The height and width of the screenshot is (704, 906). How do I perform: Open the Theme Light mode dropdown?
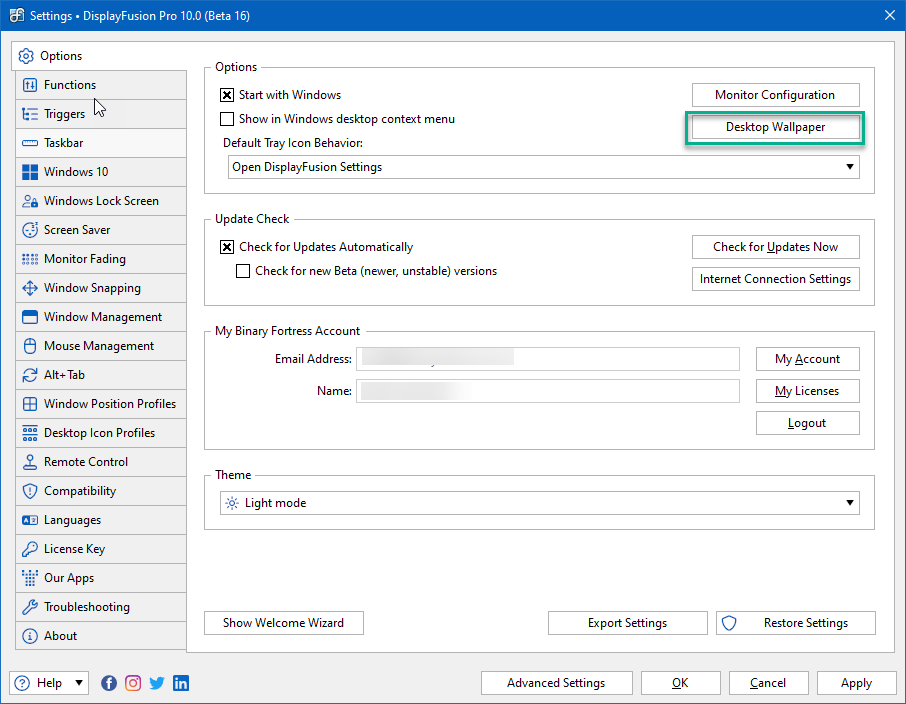coord(540,503)
